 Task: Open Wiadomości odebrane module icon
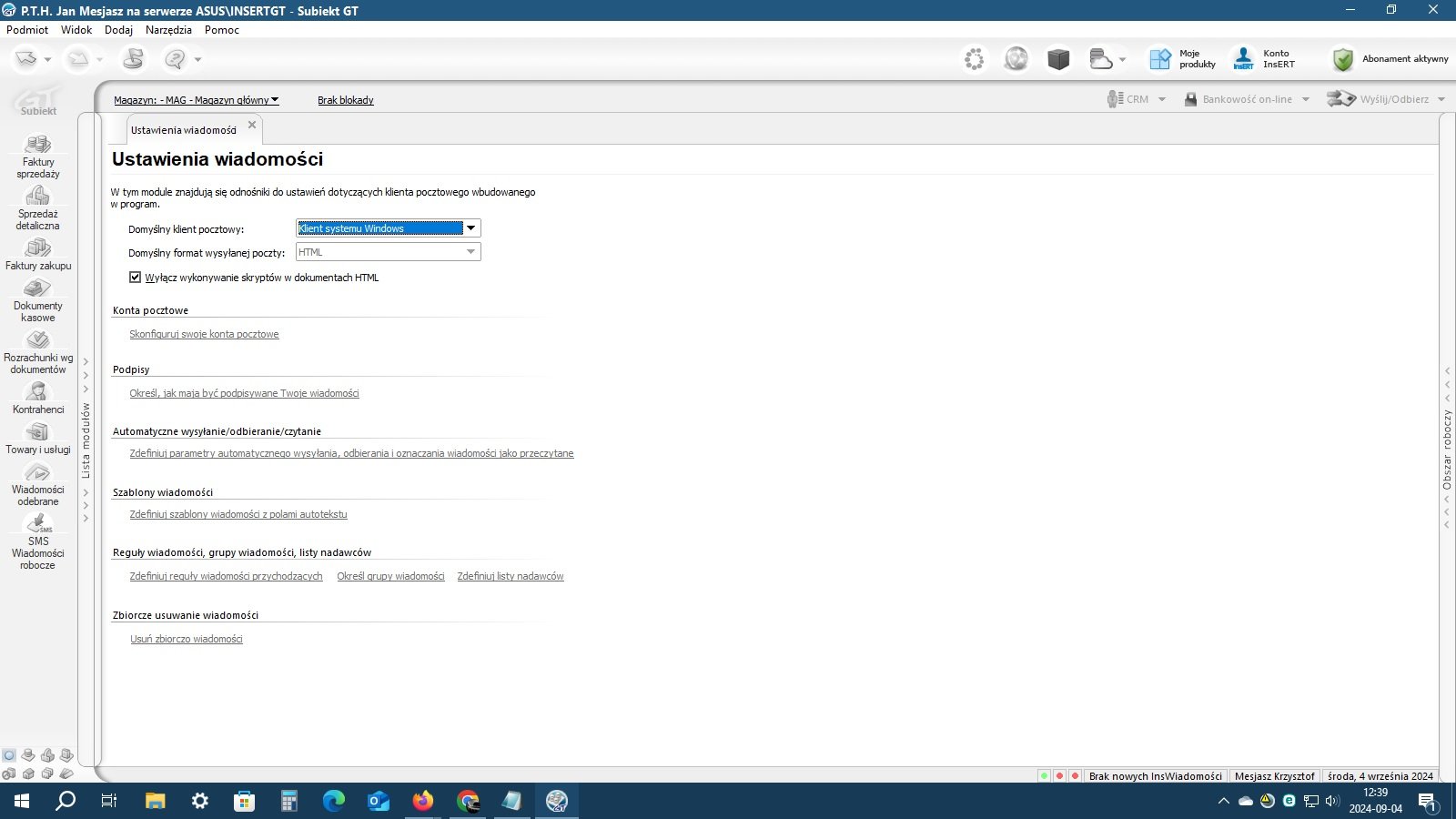coord(38,473)
